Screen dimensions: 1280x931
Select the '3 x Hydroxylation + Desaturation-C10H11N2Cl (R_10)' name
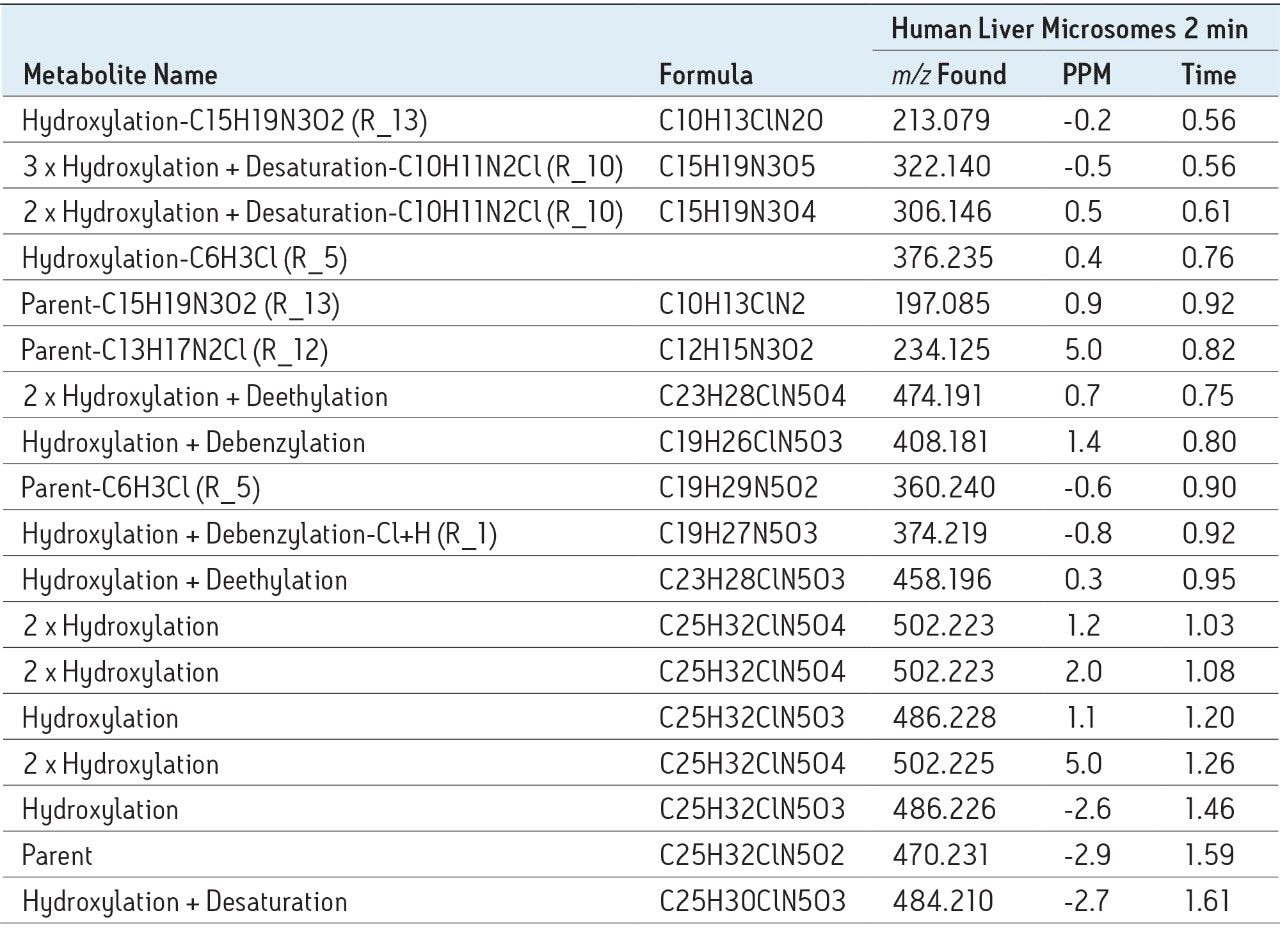(323, 167)
